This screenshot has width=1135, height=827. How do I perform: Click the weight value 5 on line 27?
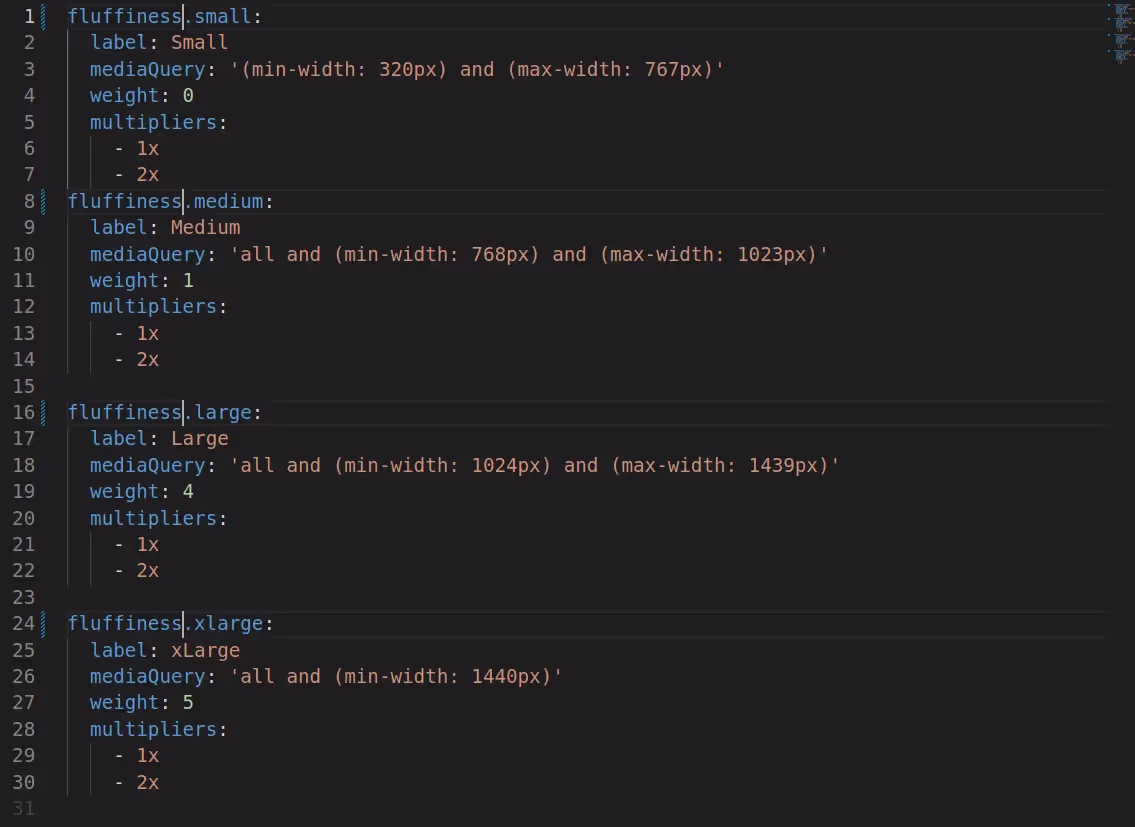pos(188,702)
